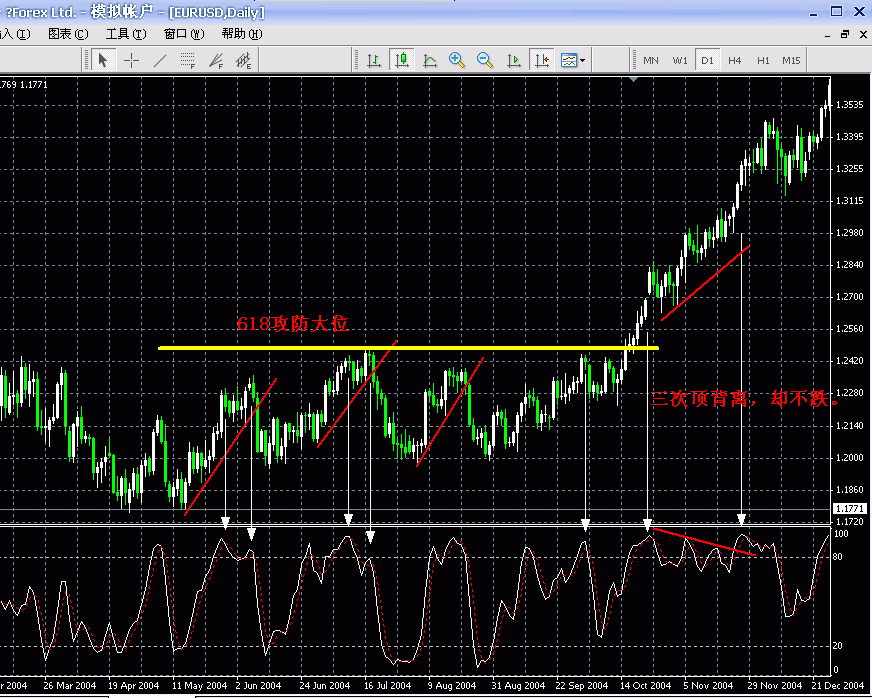This screenshot has width=872, height=698.
Task: Select the crosshair tool
Action: pyautogui.click(x=131, y=60)
